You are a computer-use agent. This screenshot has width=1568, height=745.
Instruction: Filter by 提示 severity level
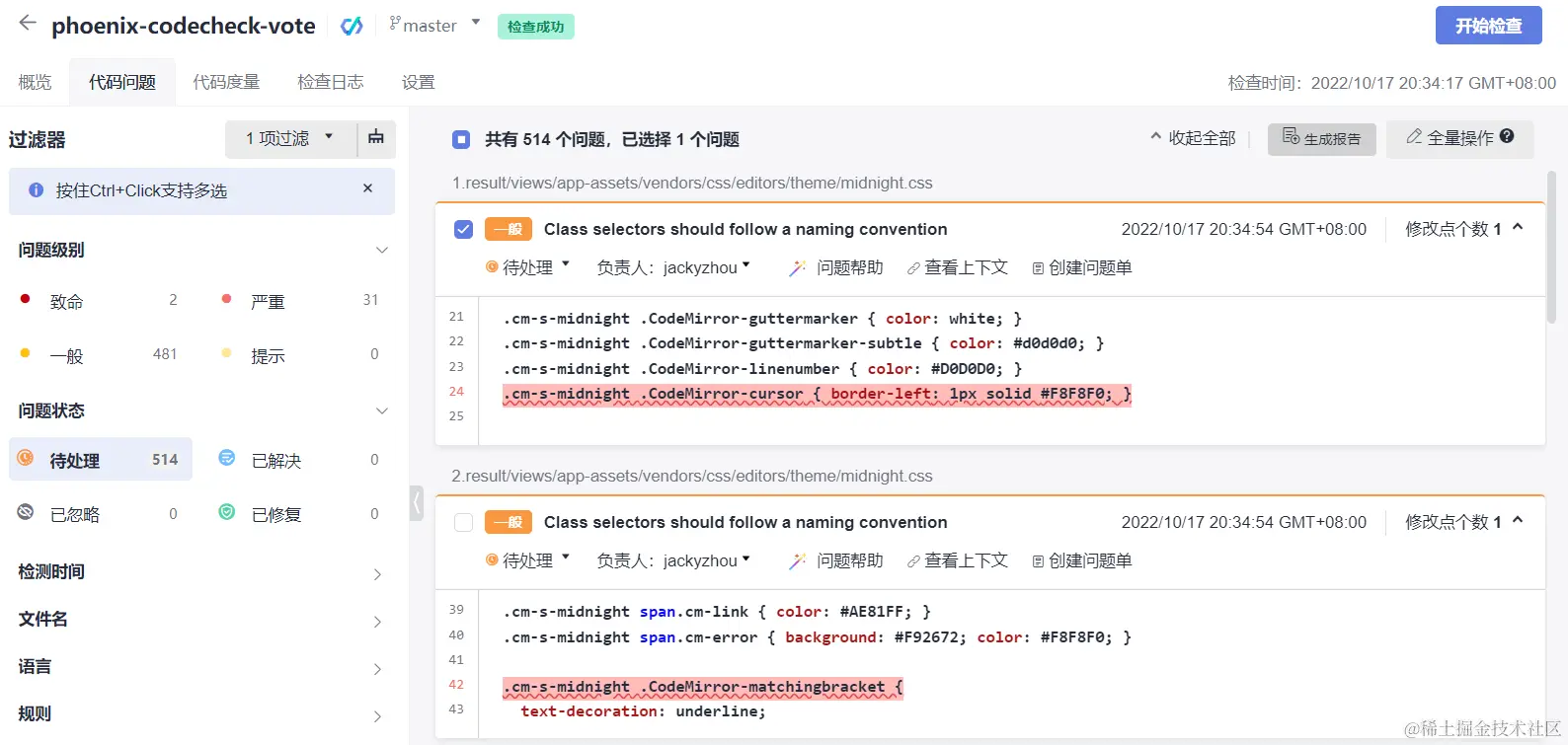click(x=300, y=354)
